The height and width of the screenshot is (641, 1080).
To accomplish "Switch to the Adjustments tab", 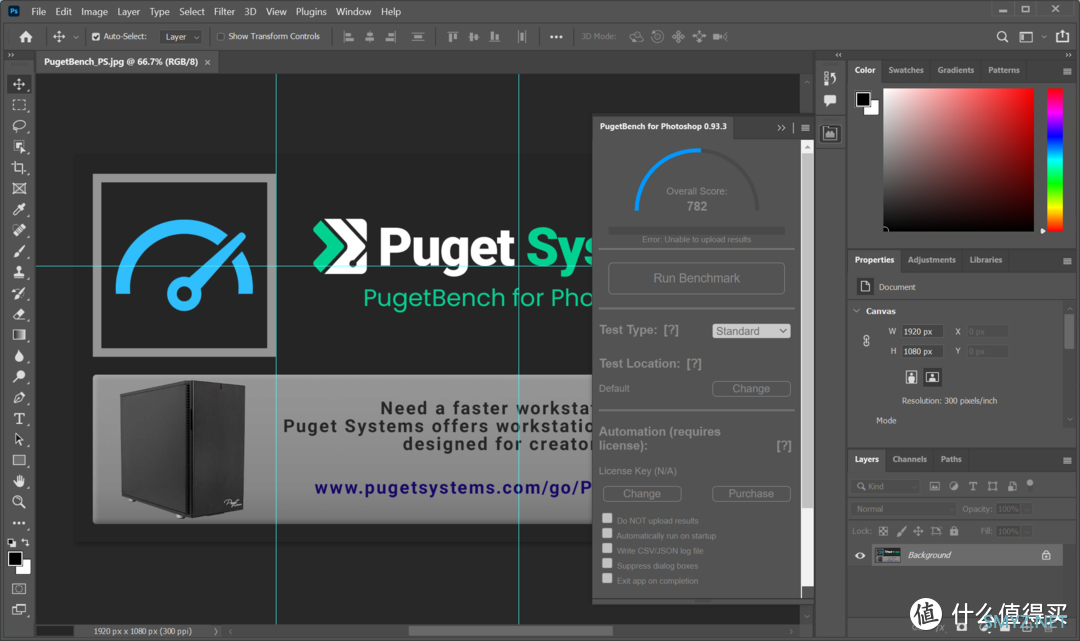I will (x=931, y=260).
